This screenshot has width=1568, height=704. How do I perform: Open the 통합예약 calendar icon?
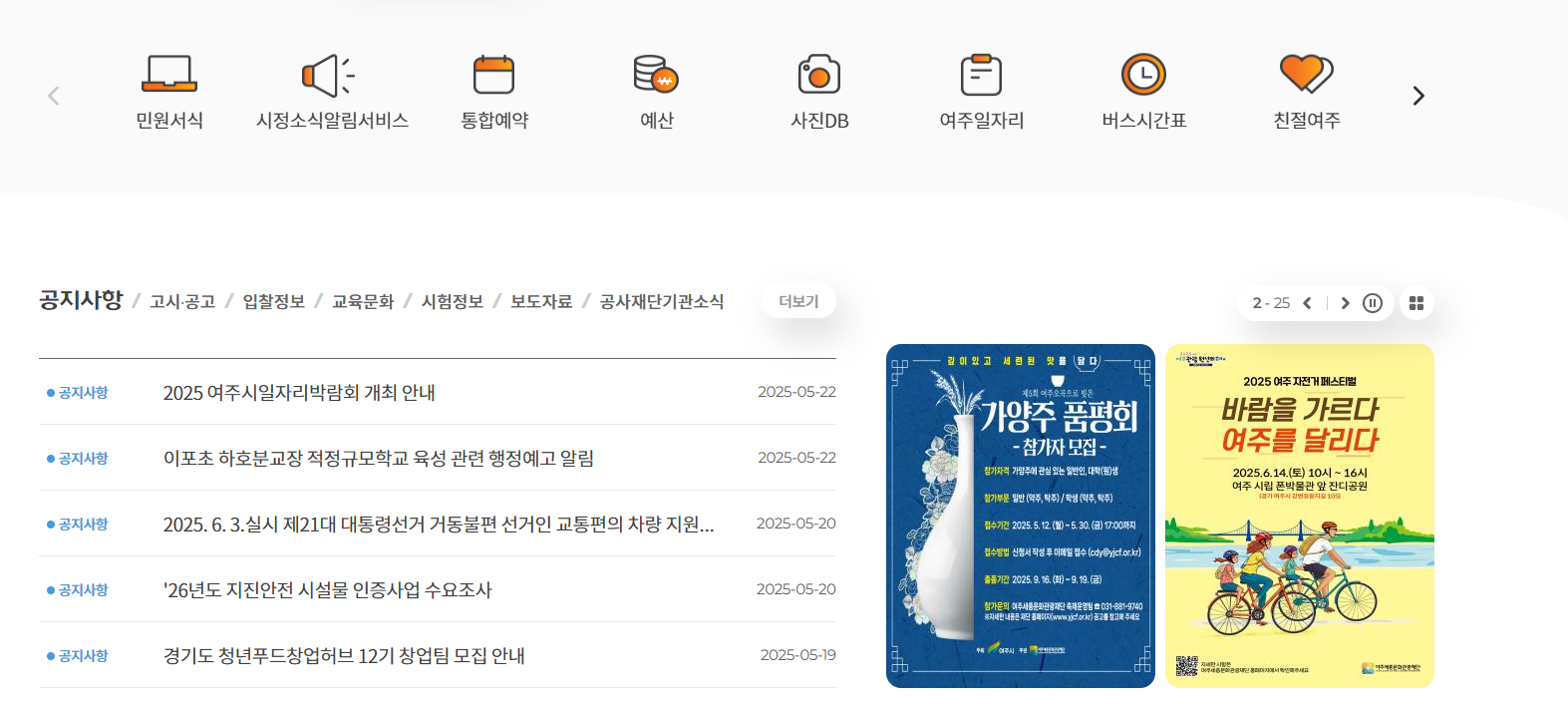pos(493,75)
